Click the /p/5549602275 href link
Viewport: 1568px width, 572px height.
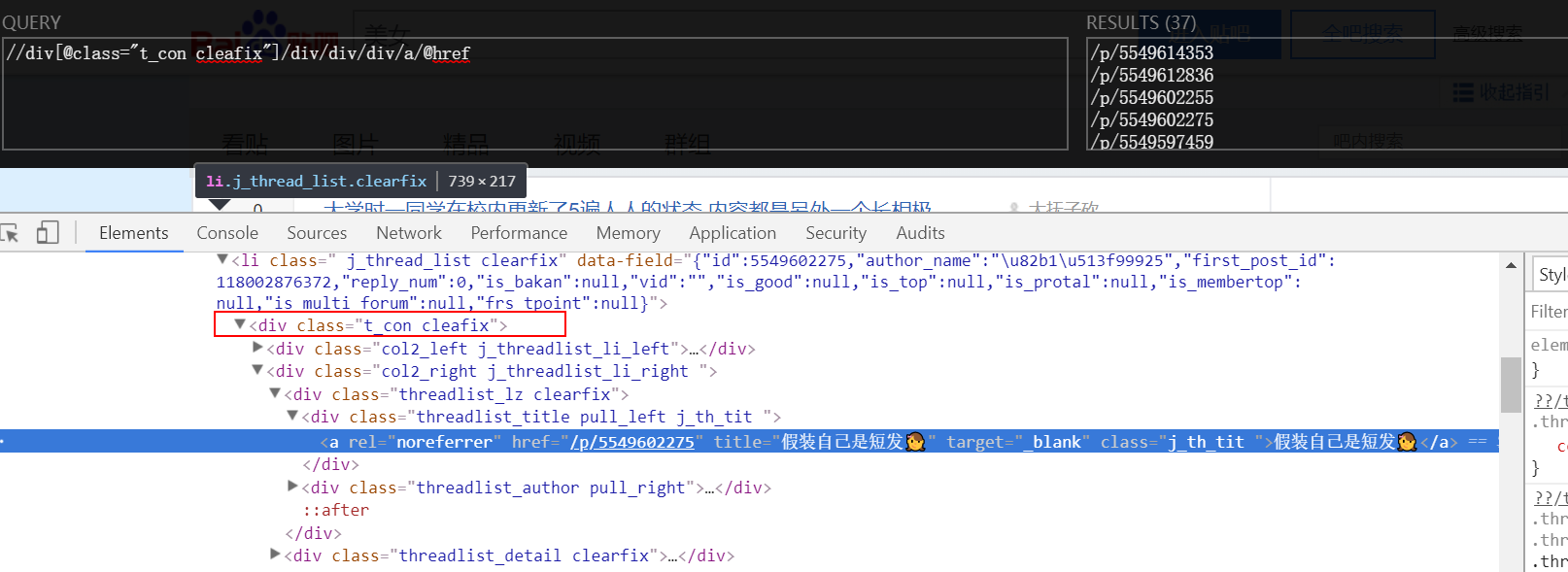(x=631, y=443)
